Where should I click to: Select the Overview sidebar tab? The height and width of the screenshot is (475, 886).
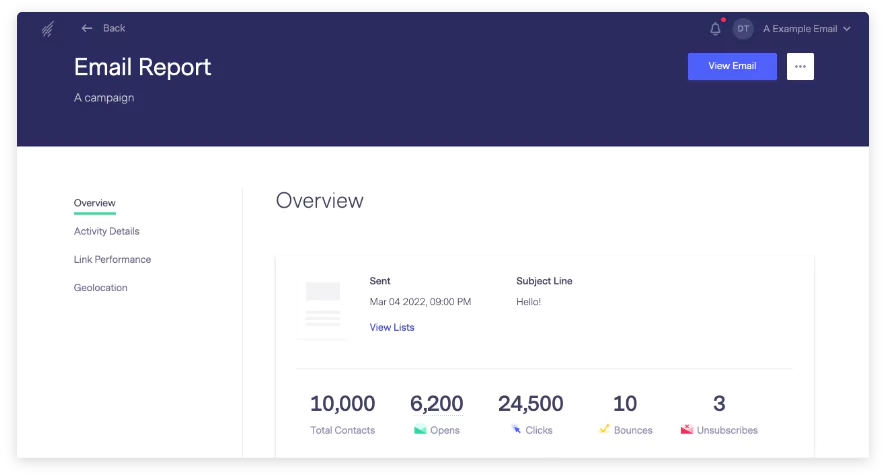point(94,203)
